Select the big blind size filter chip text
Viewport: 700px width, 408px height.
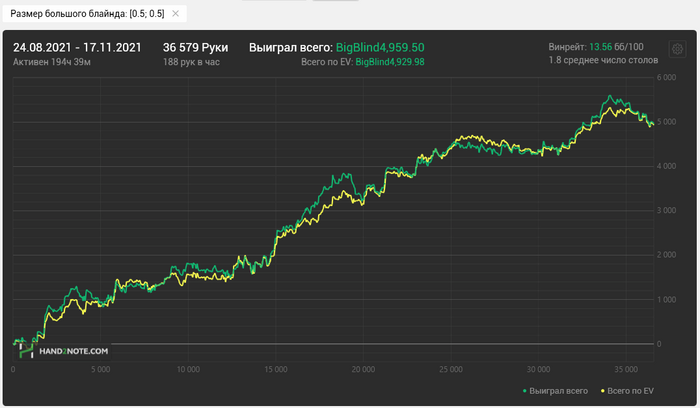pyautogui.click(x=87, y=14)
